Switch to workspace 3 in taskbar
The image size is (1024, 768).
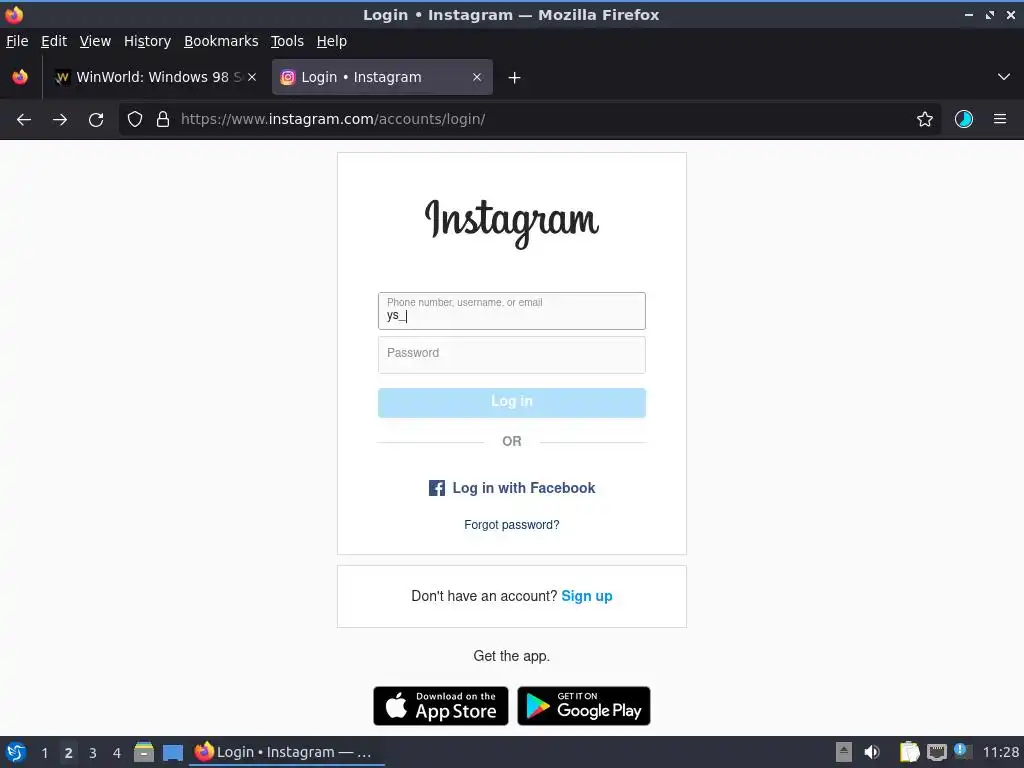93,753
